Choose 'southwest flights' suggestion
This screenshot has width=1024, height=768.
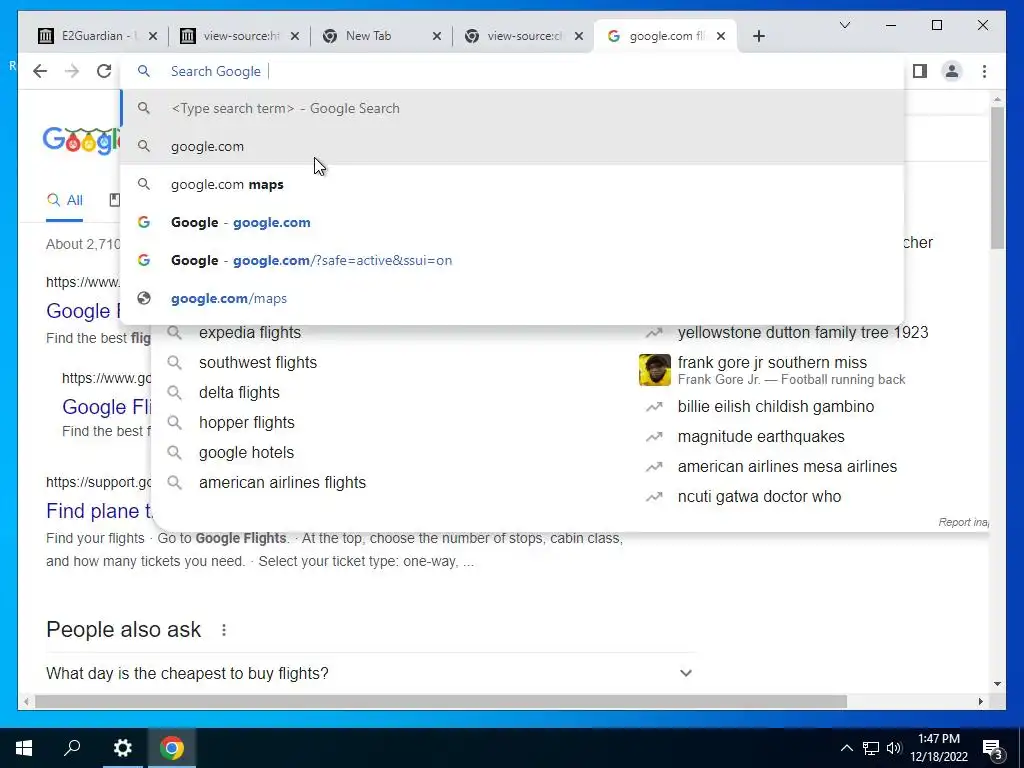pos(258,362)
